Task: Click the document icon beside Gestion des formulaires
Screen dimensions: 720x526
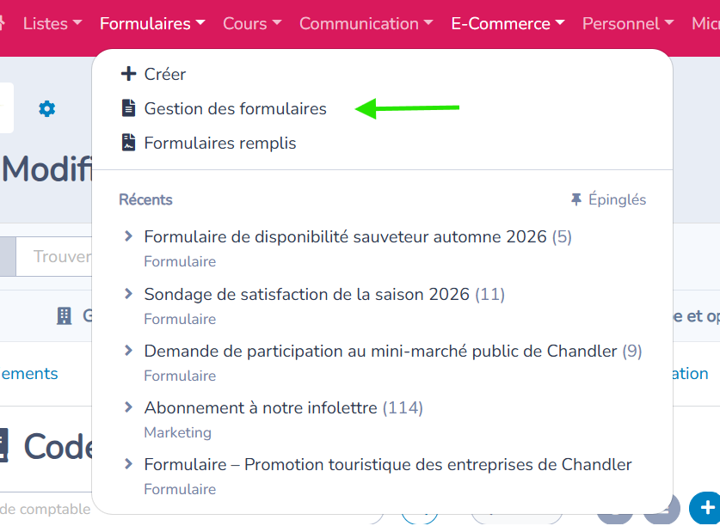Action: [x=129, y=108]
